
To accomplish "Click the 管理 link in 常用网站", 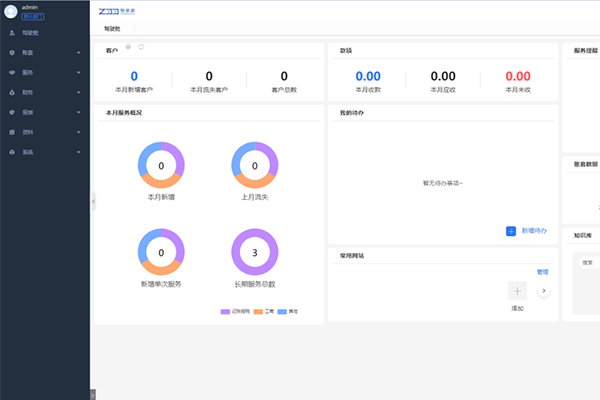I will pos(542,271).
